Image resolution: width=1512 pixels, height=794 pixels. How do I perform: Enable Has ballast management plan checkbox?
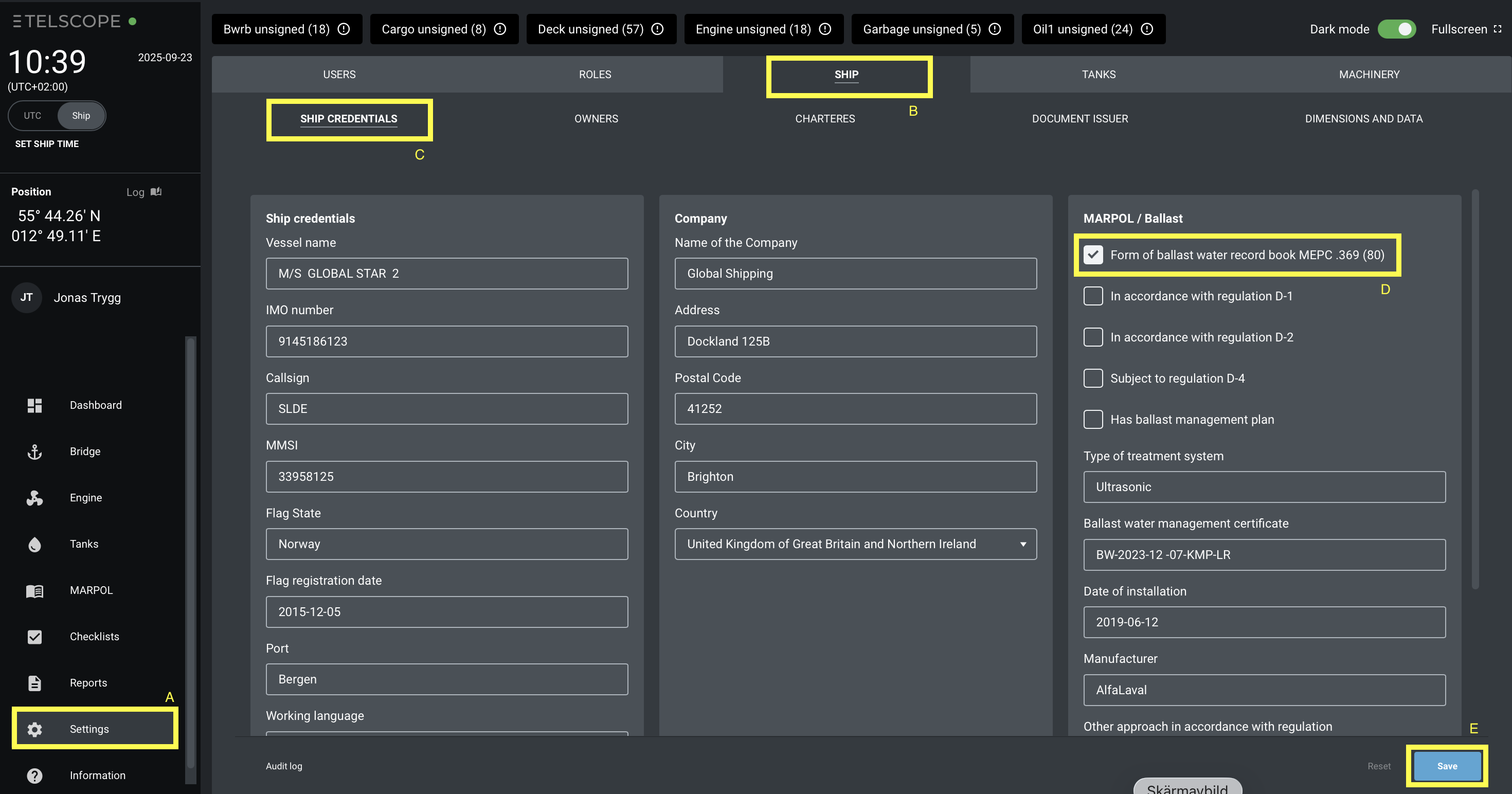pos(1093,420)
